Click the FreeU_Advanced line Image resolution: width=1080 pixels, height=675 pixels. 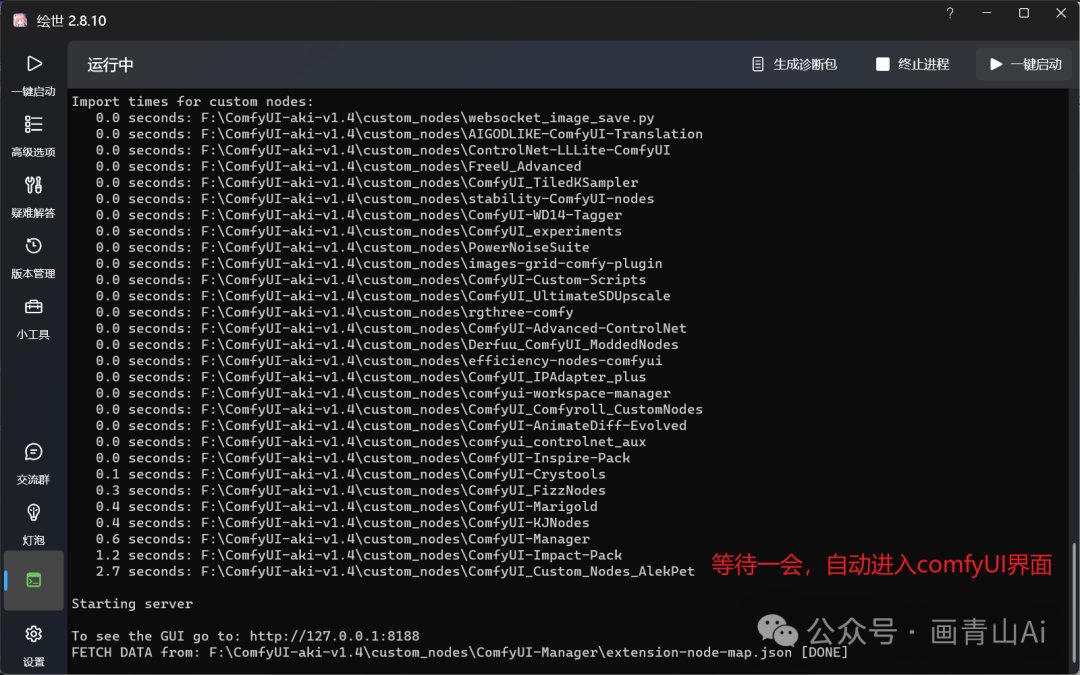coord(338,166)
